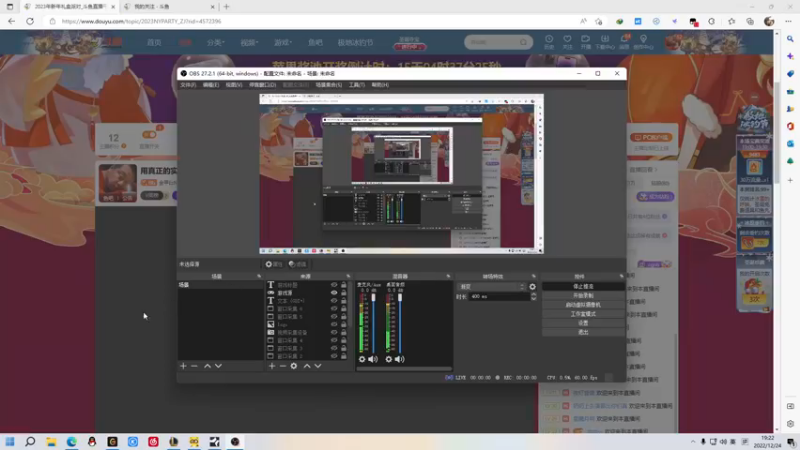Click the 退出 button in Controls
800x450 pixels.
[x=583, y=332]
